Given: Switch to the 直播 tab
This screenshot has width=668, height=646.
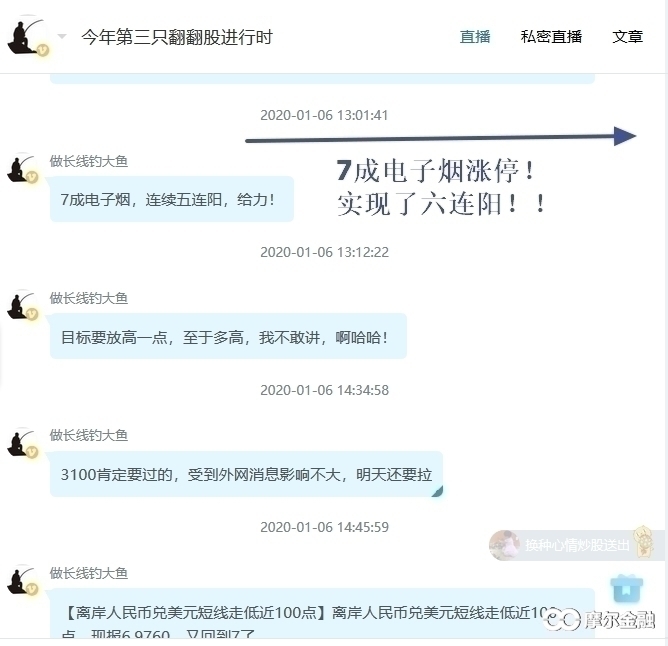Looking at the screenshot, I should [x=475, y=37].
